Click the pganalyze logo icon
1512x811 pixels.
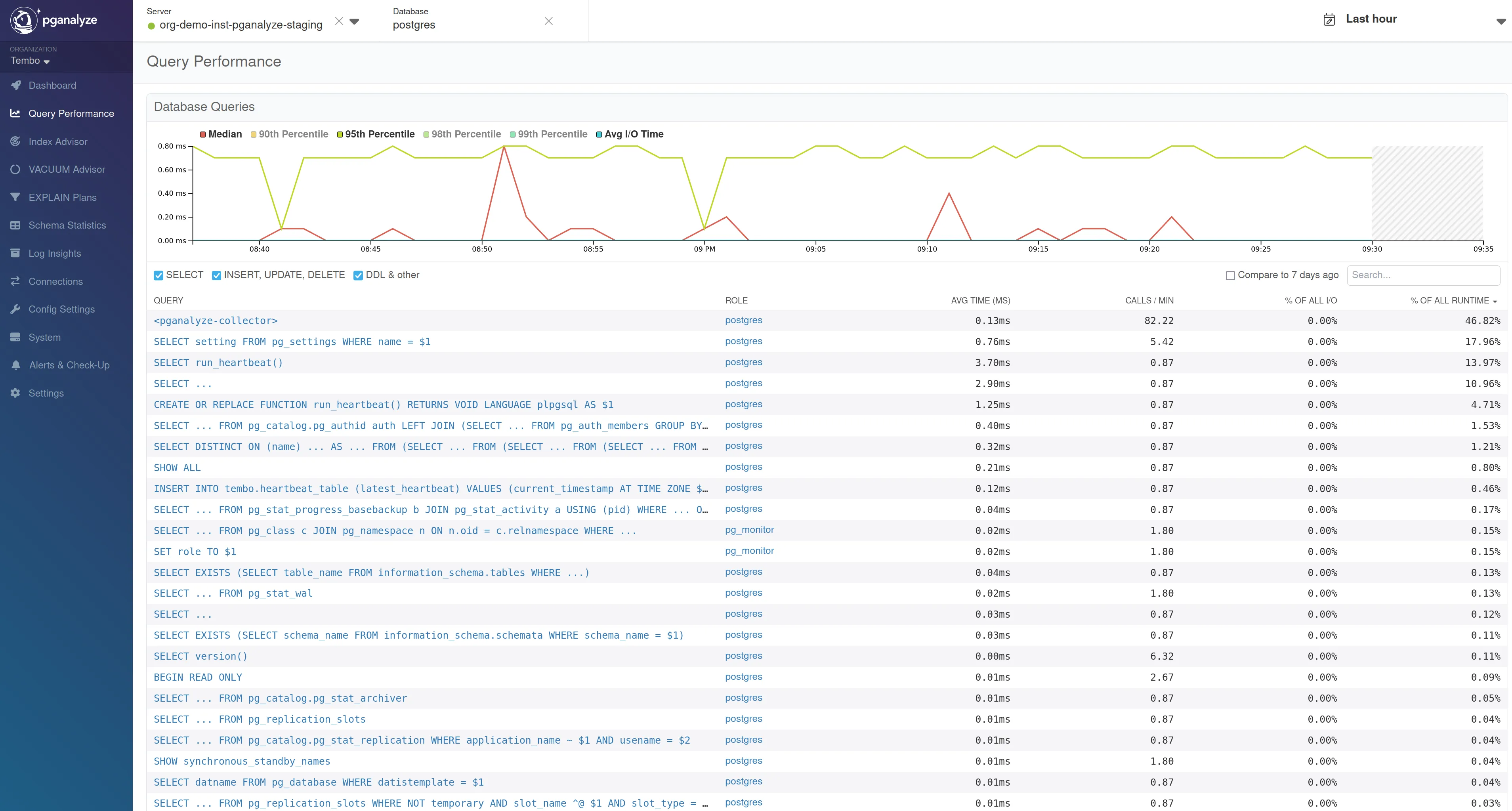pos(23,20)
